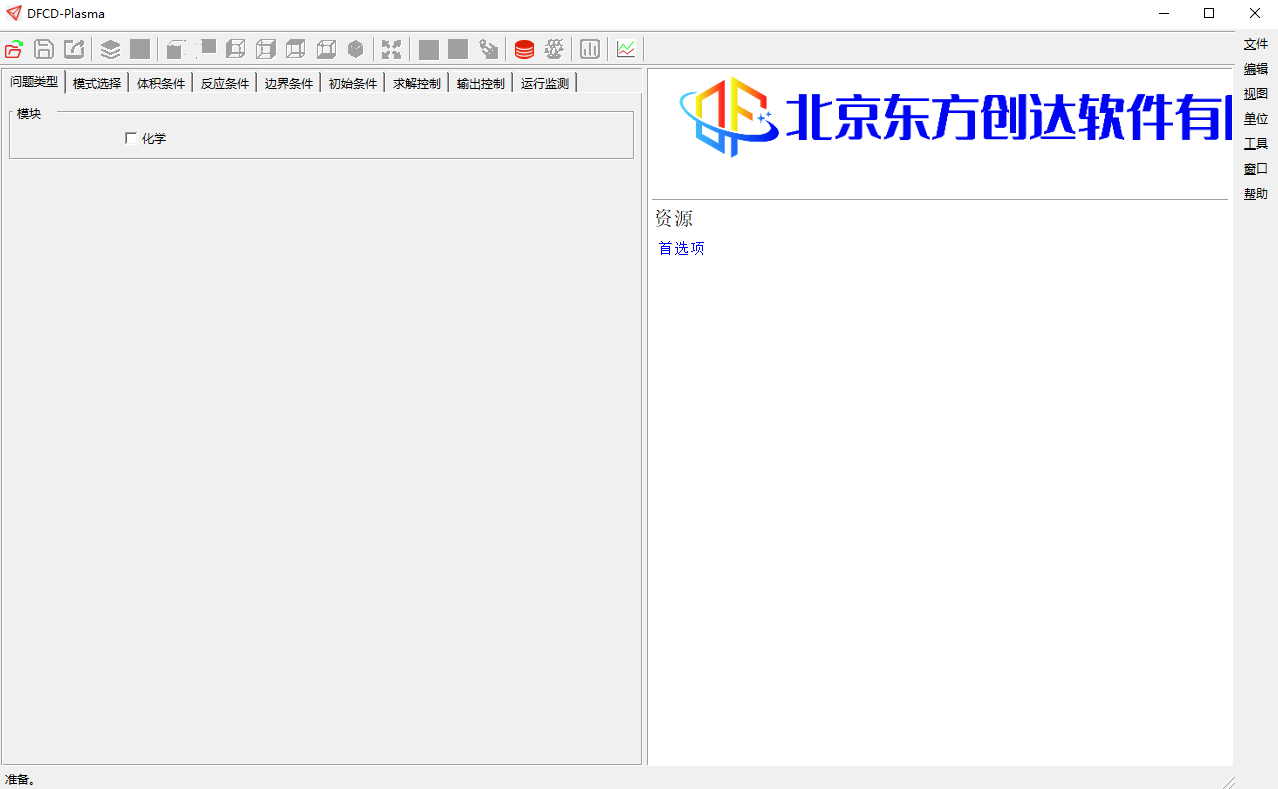This screenshot has height=789, width=1278.
Task: Switch to the 模式选择 tab
Action: click(97, 84)
